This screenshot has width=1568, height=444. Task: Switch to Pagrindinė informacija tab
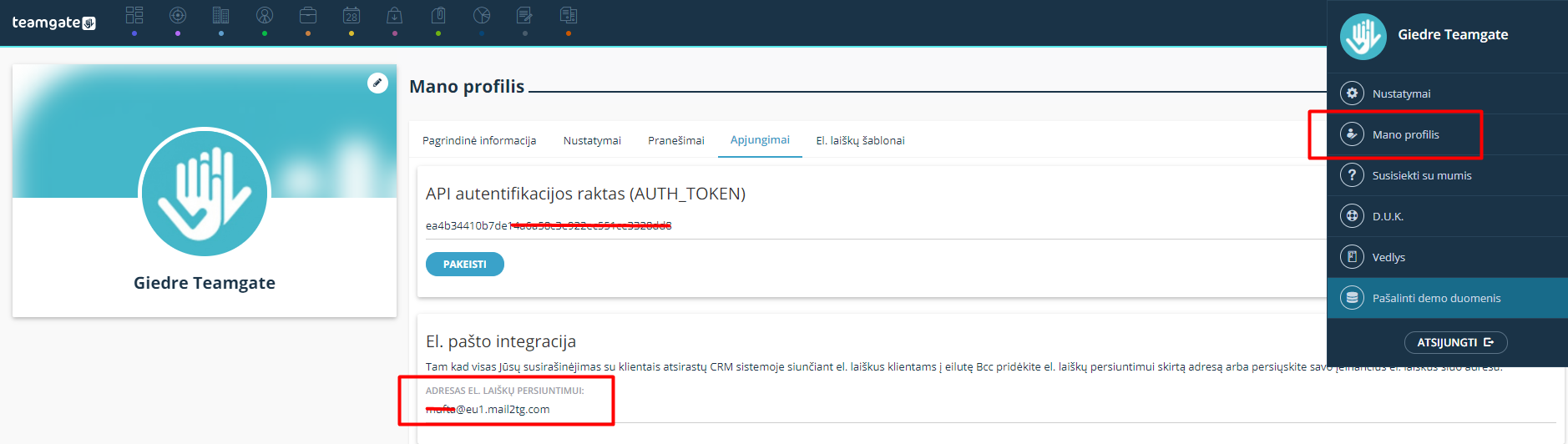(479, 140)
